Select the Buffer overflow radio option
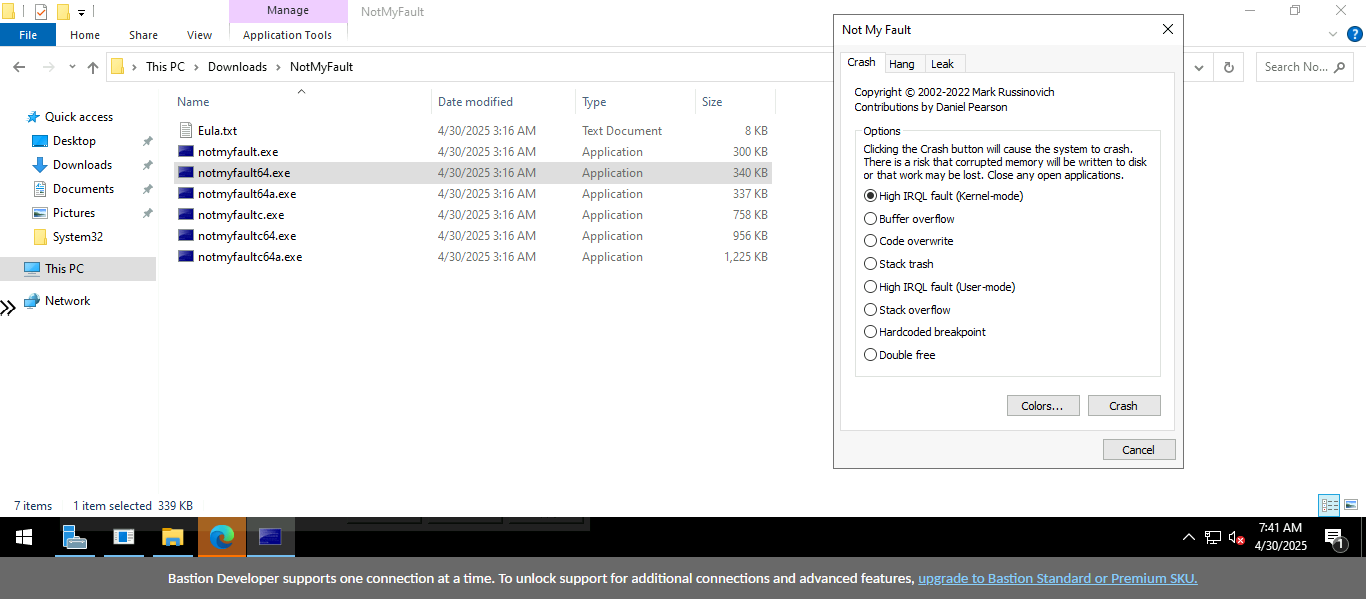Viewport: 1366px width, 599px height. [870, 219]
